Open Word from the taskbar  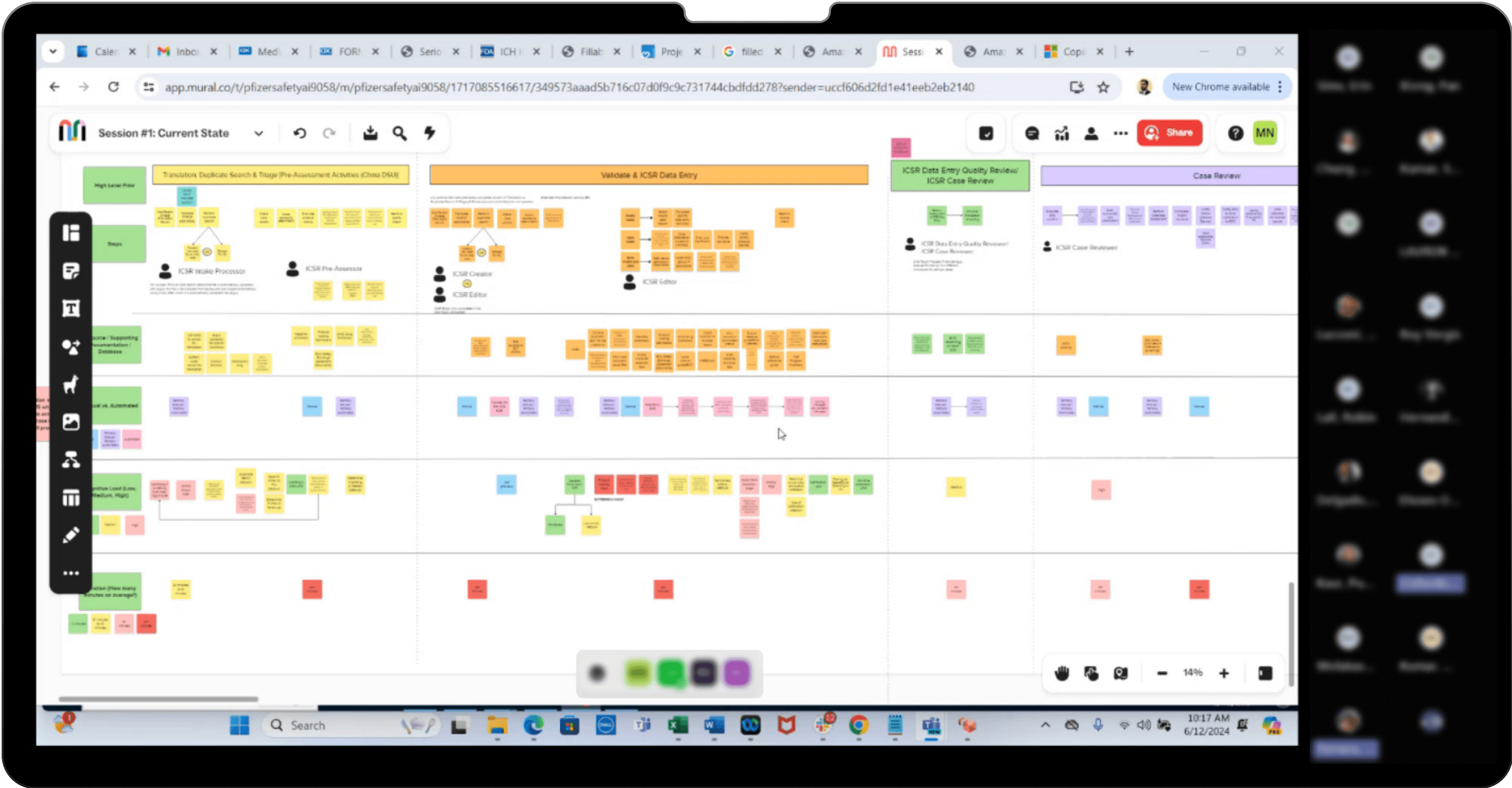pyautogui.click(x=714, y=726)
